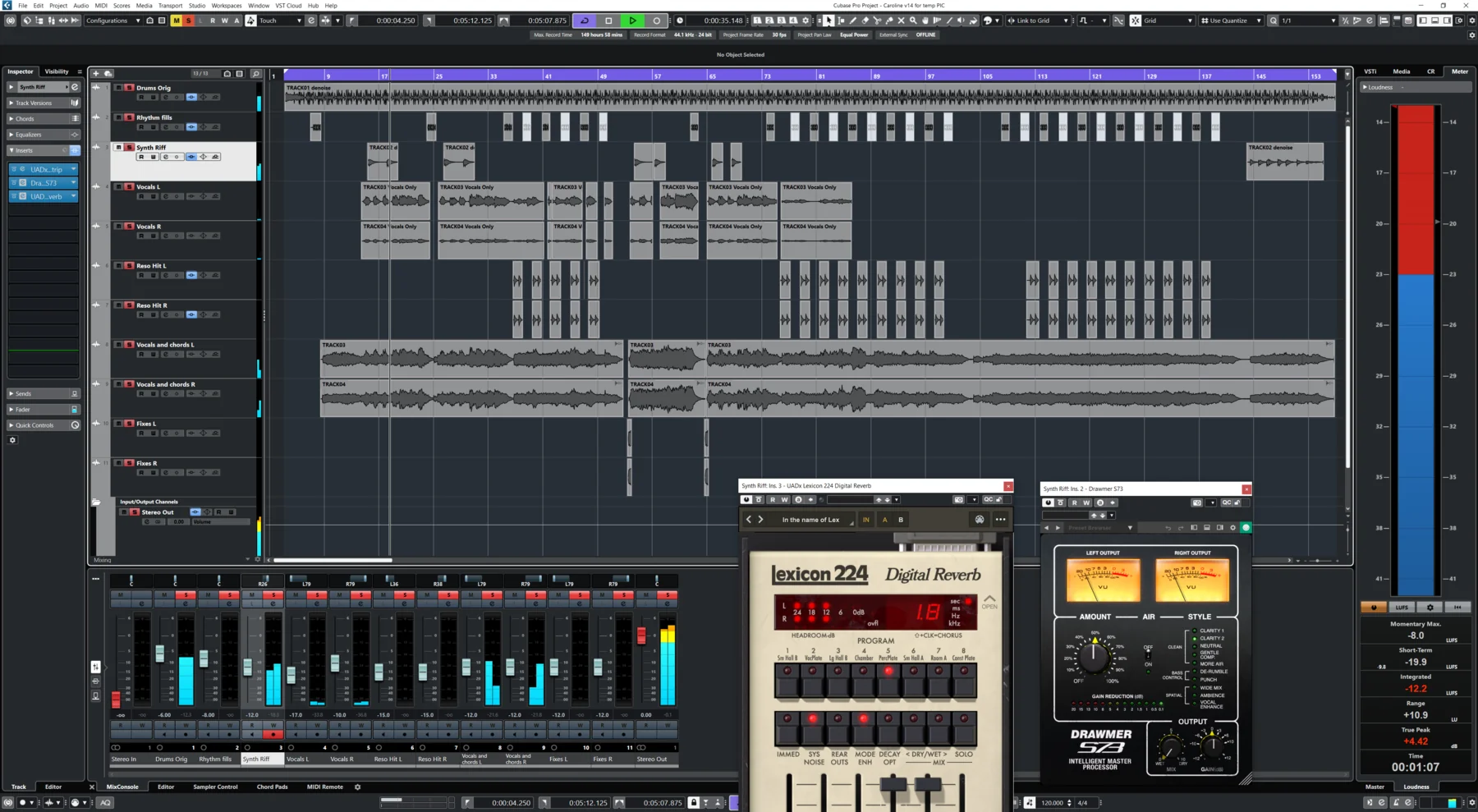Open Drawmer Preset Browser dropdown

(x=1100, y=528)
